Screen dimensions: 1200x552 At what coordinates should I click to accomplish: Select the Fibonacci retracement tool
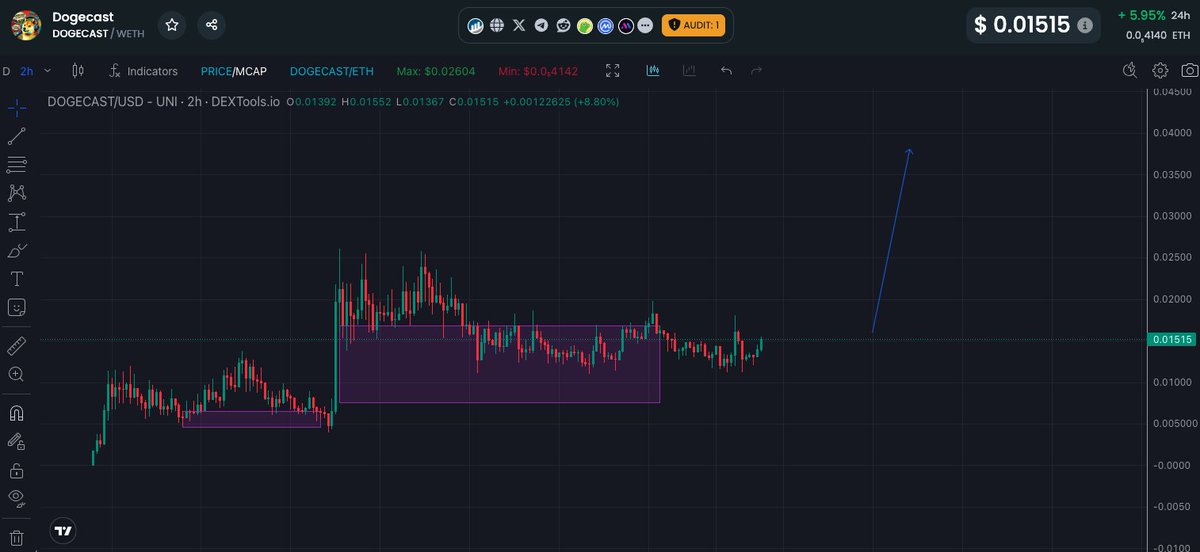(16, 165)
